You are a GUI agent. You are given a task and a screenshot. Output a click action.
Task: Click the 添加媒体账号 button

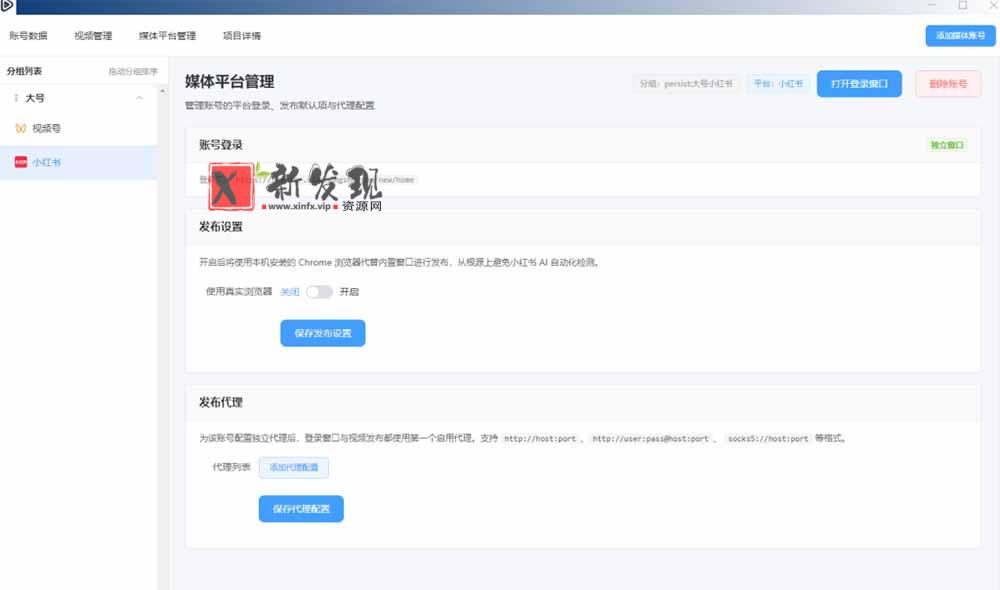pyautogui.click(x=960, y=36)
